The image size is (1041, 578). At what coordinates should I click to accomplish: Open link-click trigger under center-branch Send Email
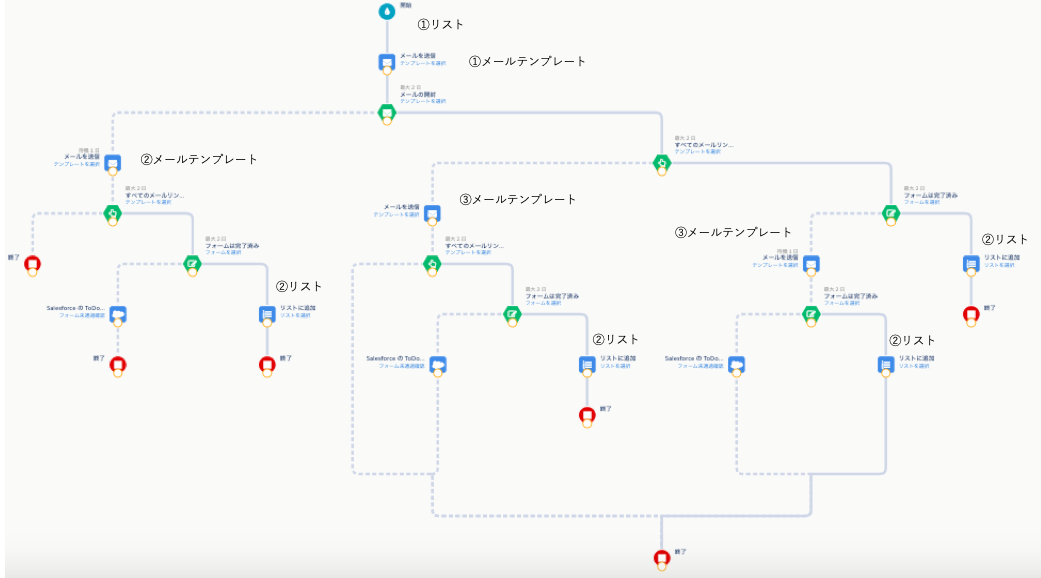pos(432,264)
